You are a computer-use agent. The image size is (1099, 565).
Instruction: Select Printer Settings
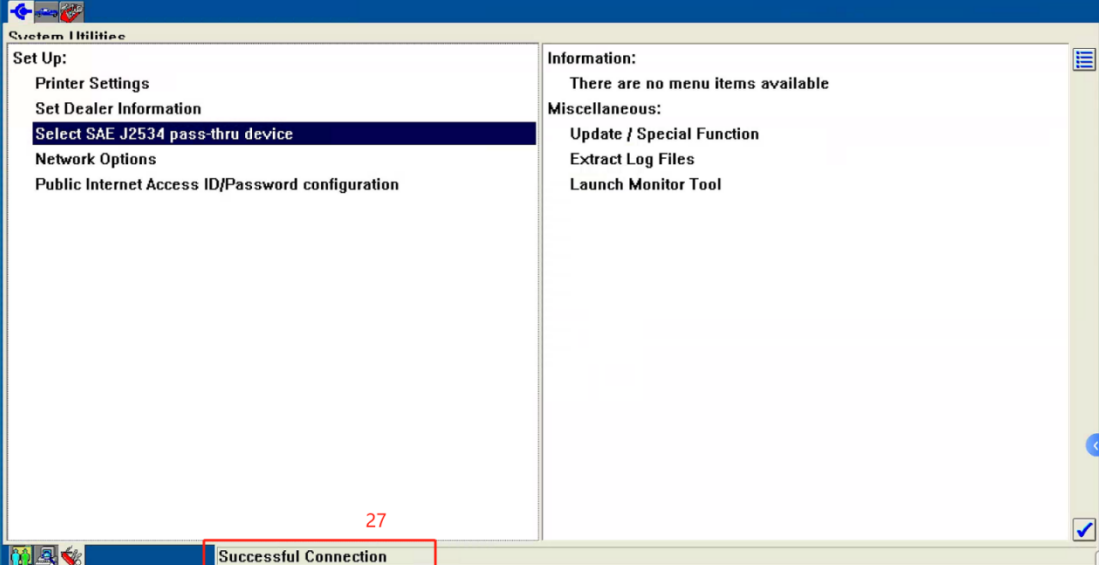click(92, 84)
